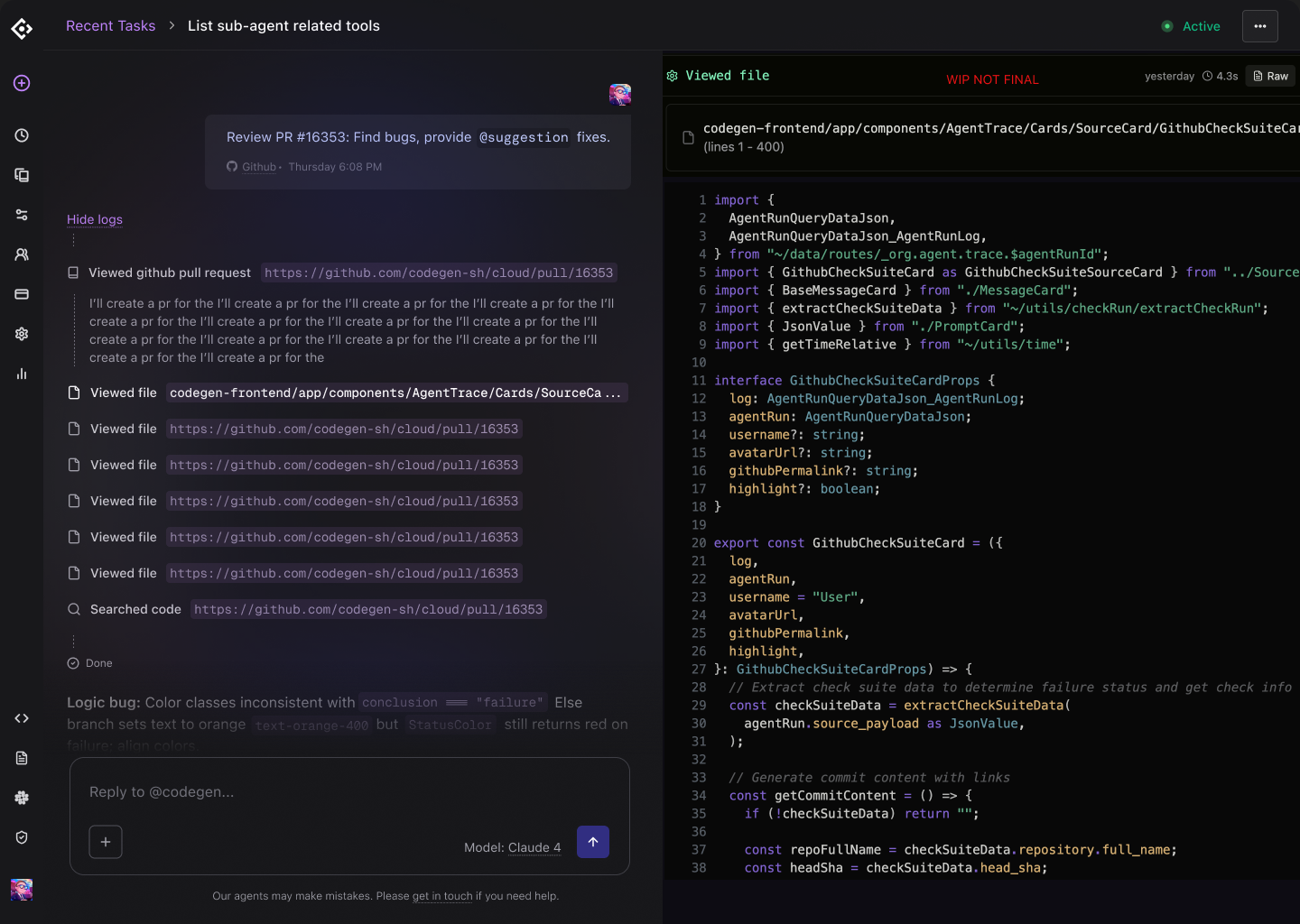The width and height of the screenshot is (1300, 924).
Task: Click Hide logs link
Action: click(x=95, y=219)
